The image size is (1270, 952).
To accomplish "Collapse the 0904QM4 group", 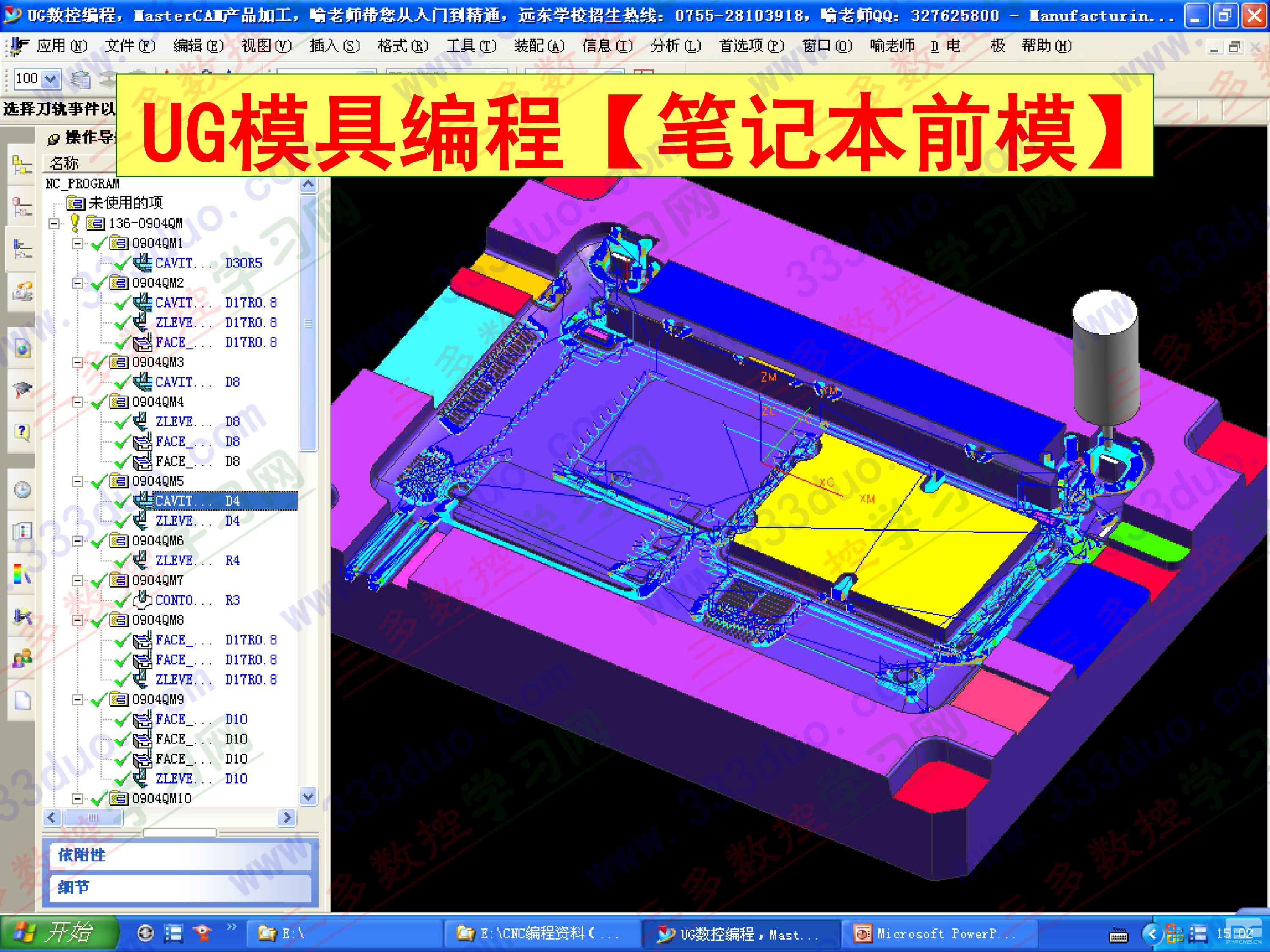I will tap(77, 402).
